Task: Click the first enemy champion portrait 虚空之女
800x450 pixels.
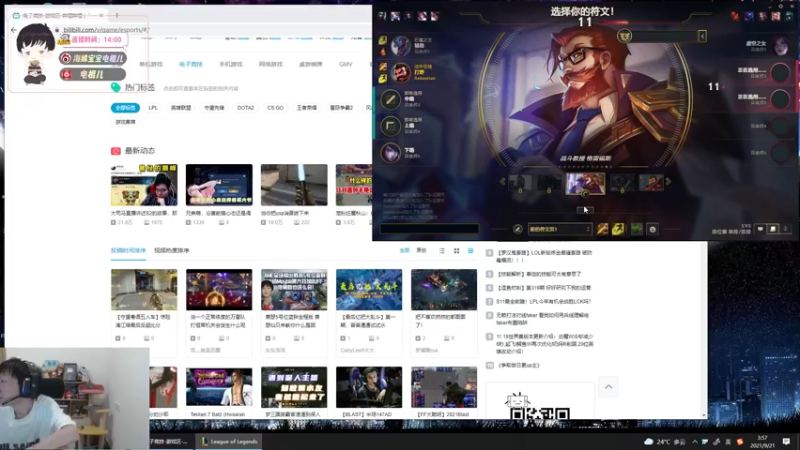Action: point(780,46)
